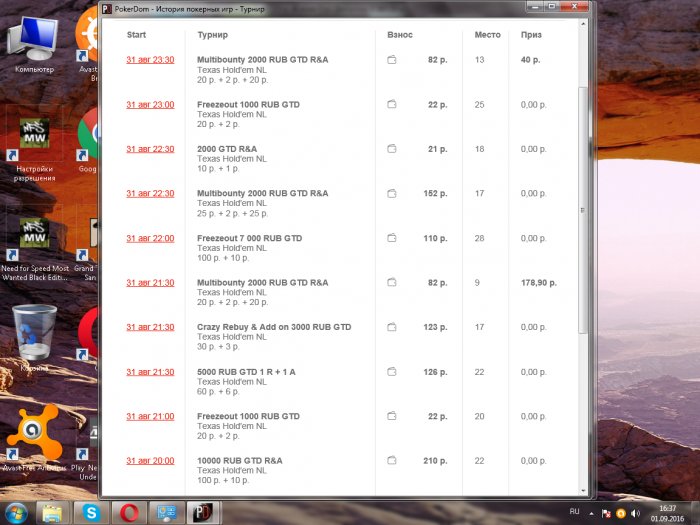Open File Explorer from taskbar
The height and width of the screenshot is (525, 700).
(x=52, y=513)
